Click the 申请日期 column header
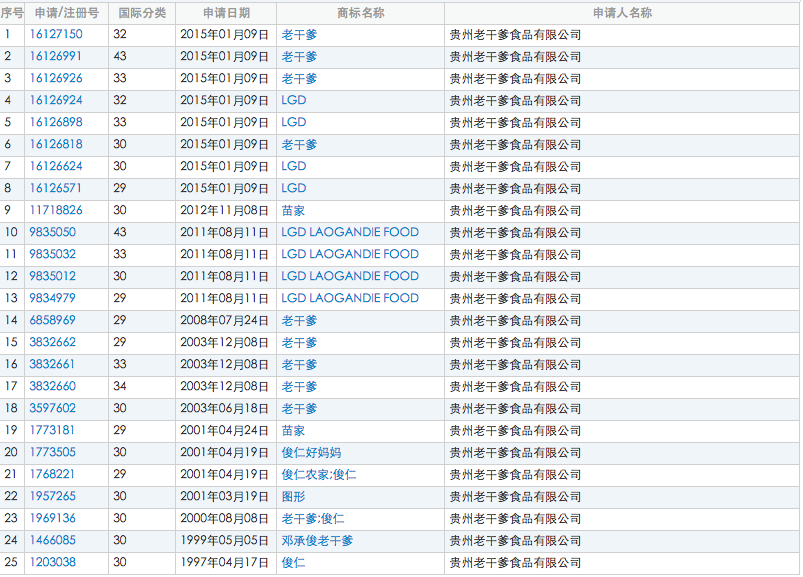803x577 pixels. click(226, 13)
